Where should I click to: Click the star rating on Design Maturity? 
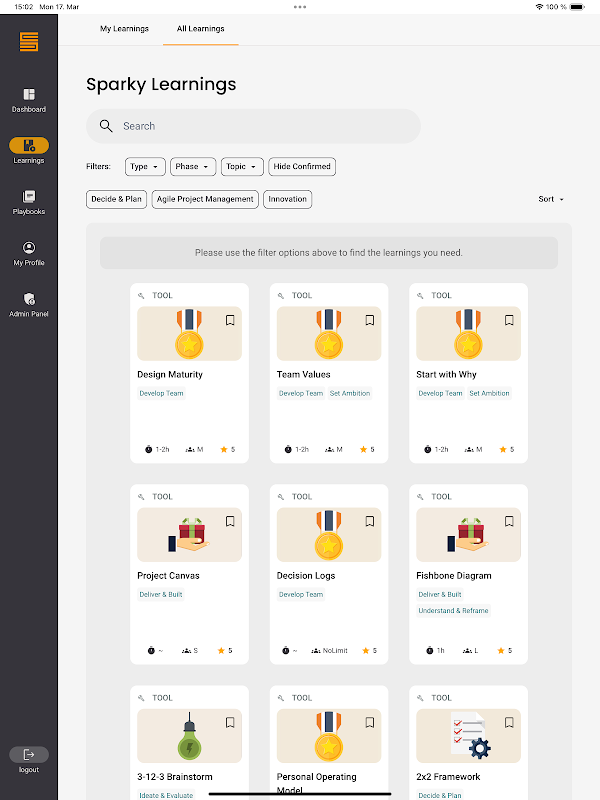(228, 449)
